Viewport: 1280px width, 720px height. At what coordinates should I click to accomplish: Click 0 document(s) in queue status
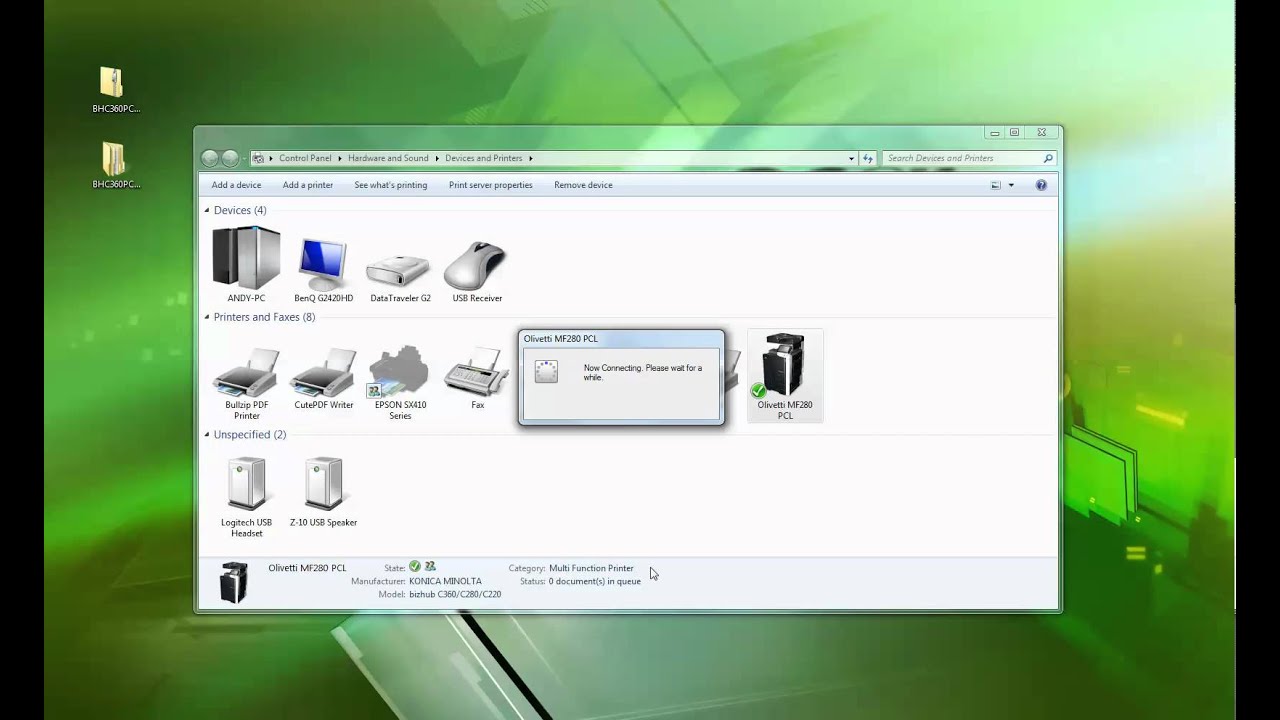pyautogui.click(x=594, y=581)
